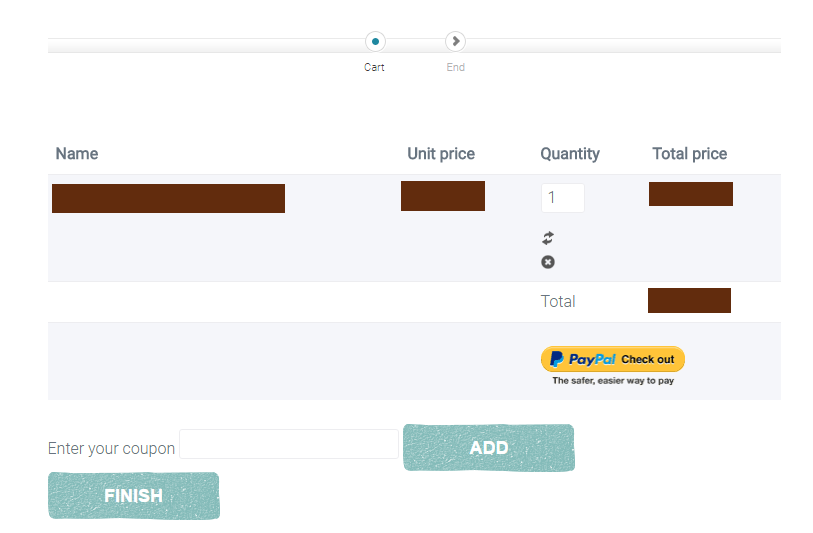
Task: Click the coupon code text field
Action: pos(288,444)
